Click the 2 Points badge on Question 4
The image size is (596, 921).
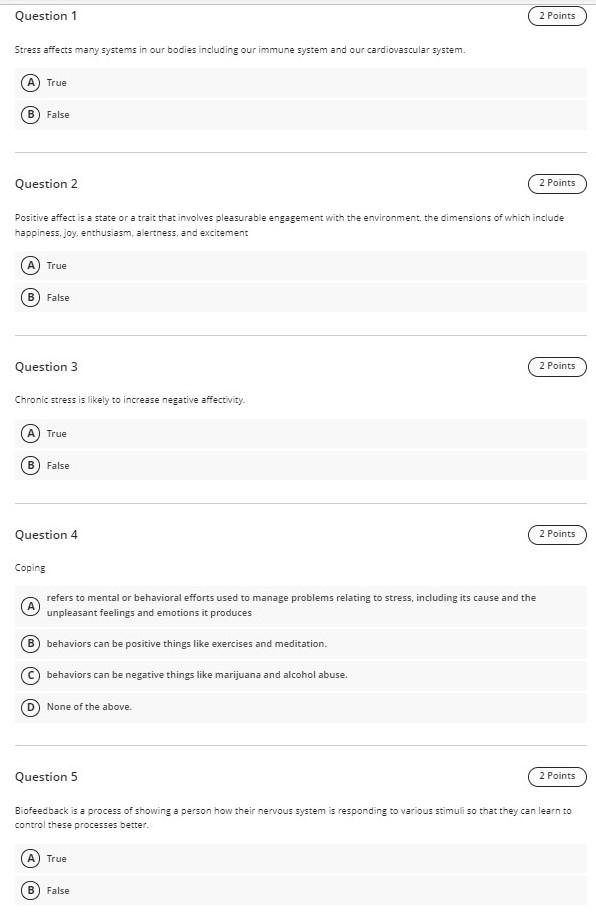556,534
